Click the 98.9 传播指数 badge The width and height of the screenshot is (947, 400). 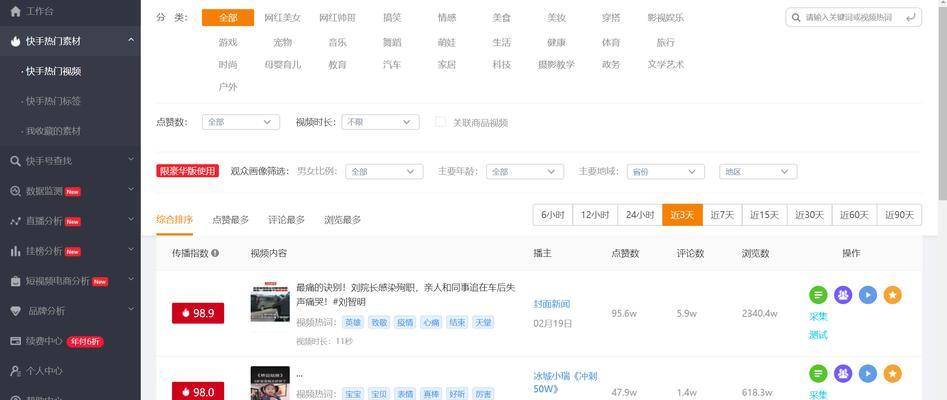[x=198, y=313]
